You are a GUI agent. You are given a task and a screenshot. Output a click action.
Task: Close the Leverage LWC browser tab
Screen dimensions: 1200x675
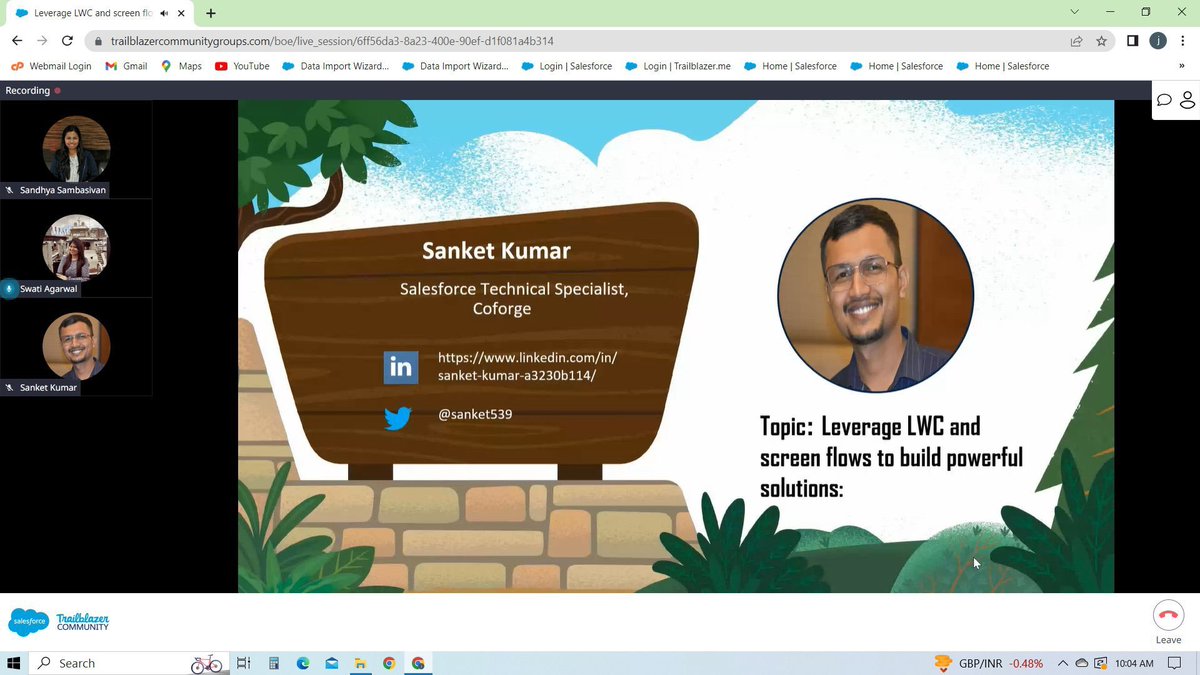coord(183,13)
